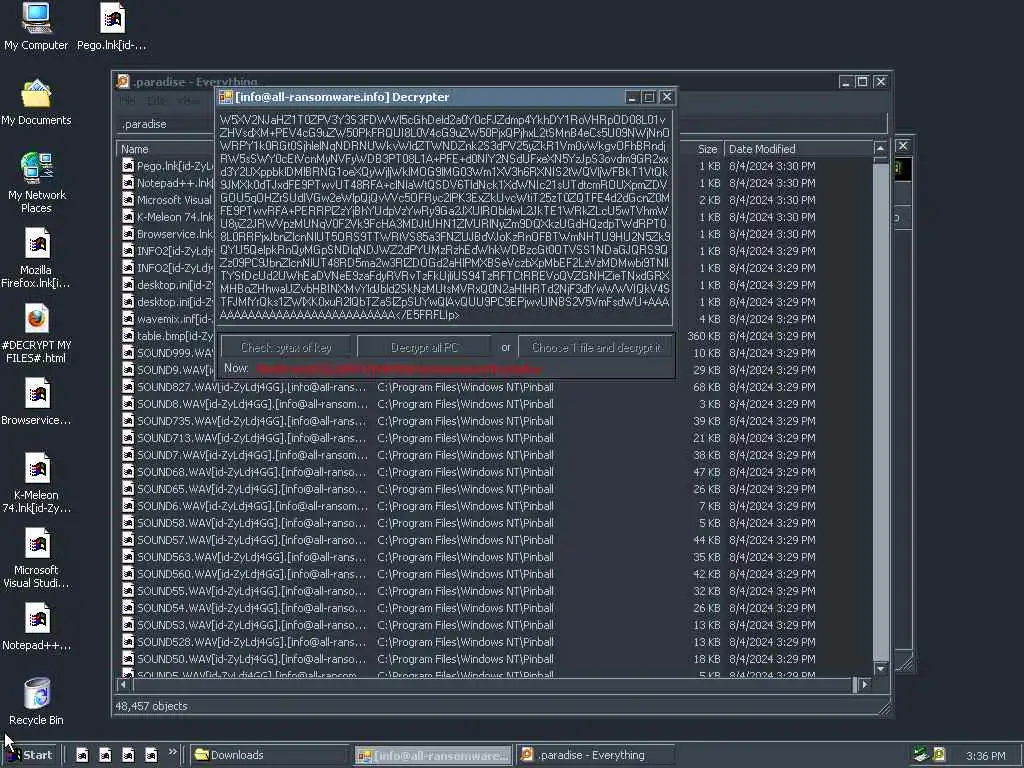Click file icon beside SOUND827.WAV row
The image size is (1024, 768).
pyautogui.click(x=128, y=387)
